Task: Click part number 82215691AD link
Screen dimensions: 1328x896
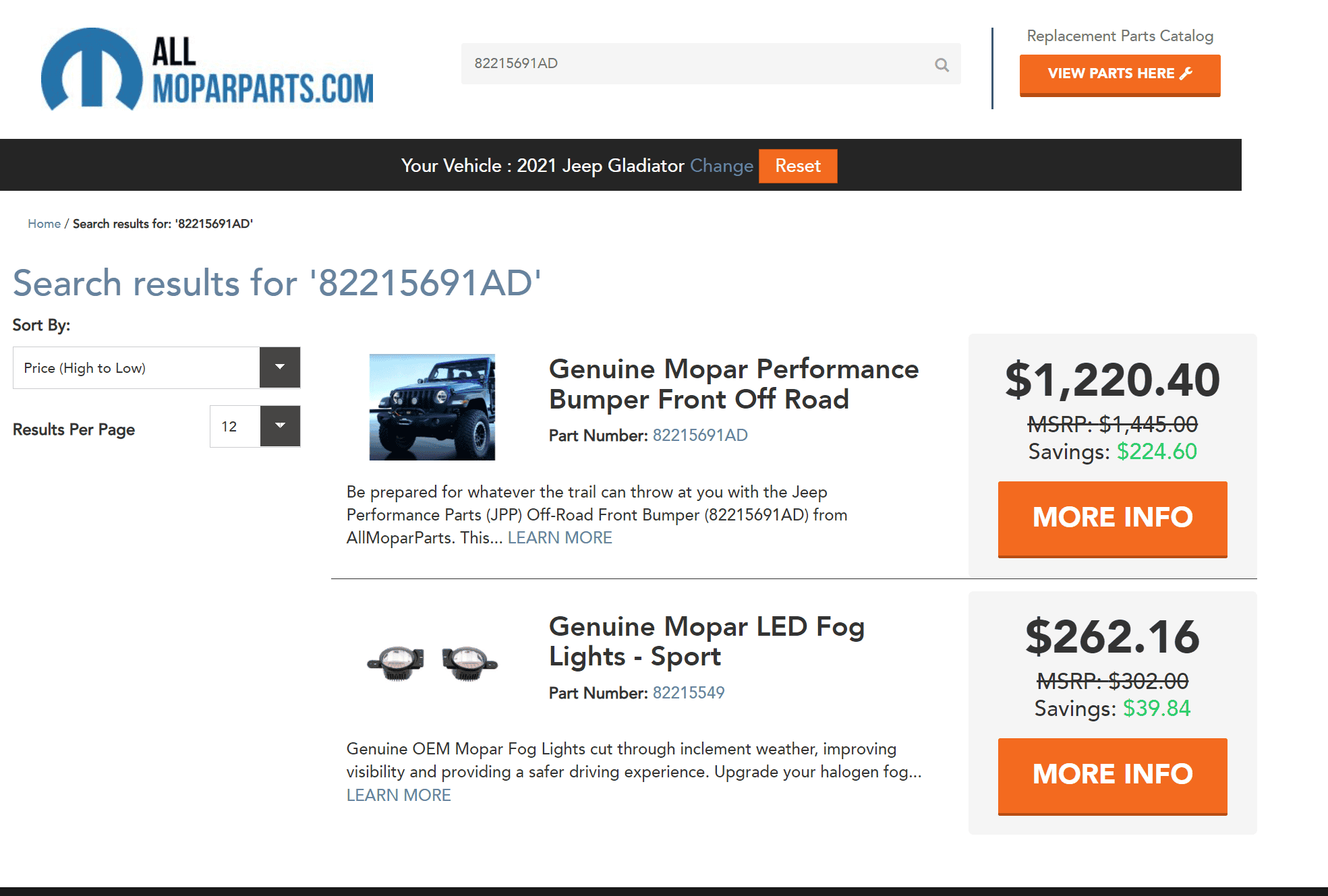Action: pyautogui.click(x=700, y=436)
